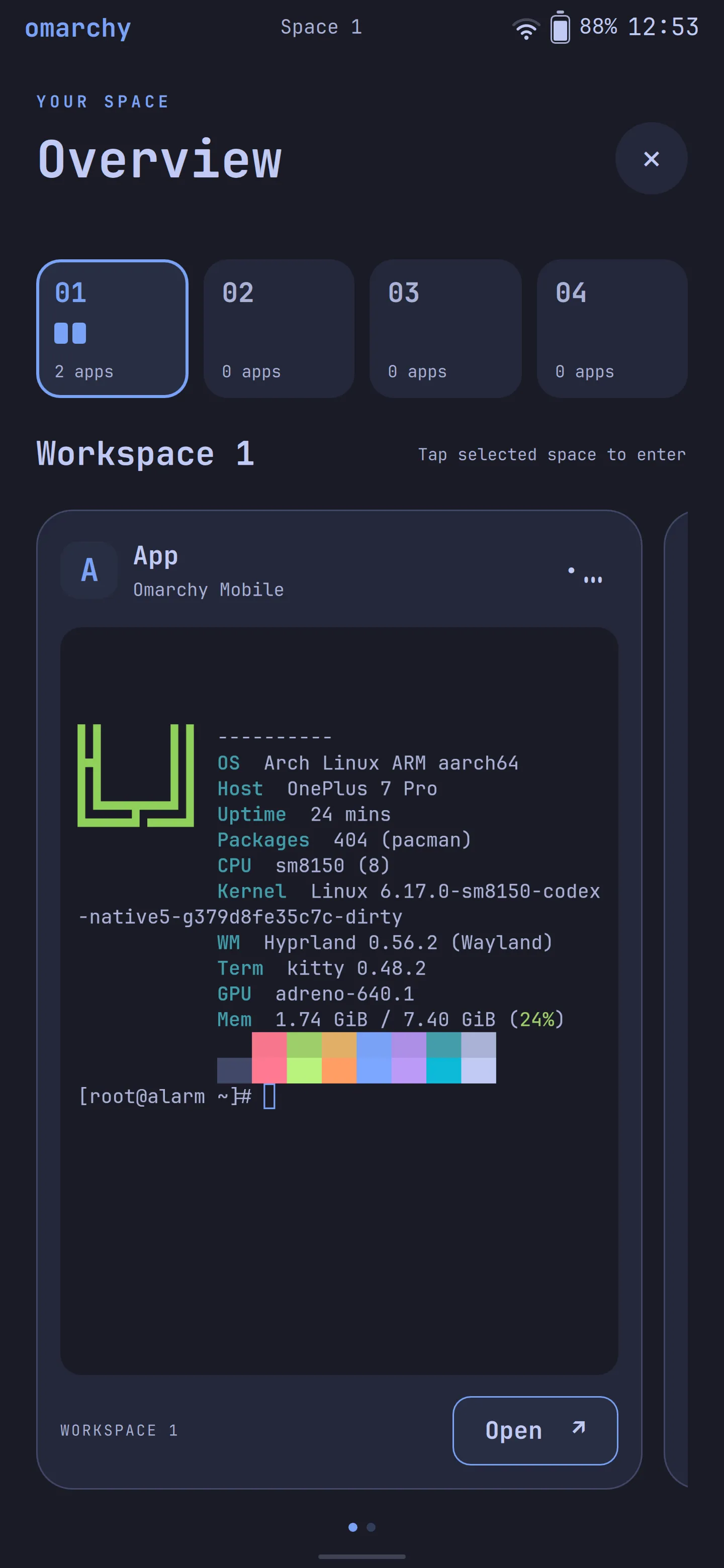Click 'Arch Linux ARM aarch64' text
Screen dimensions: 724x1568
click(391, 763)
